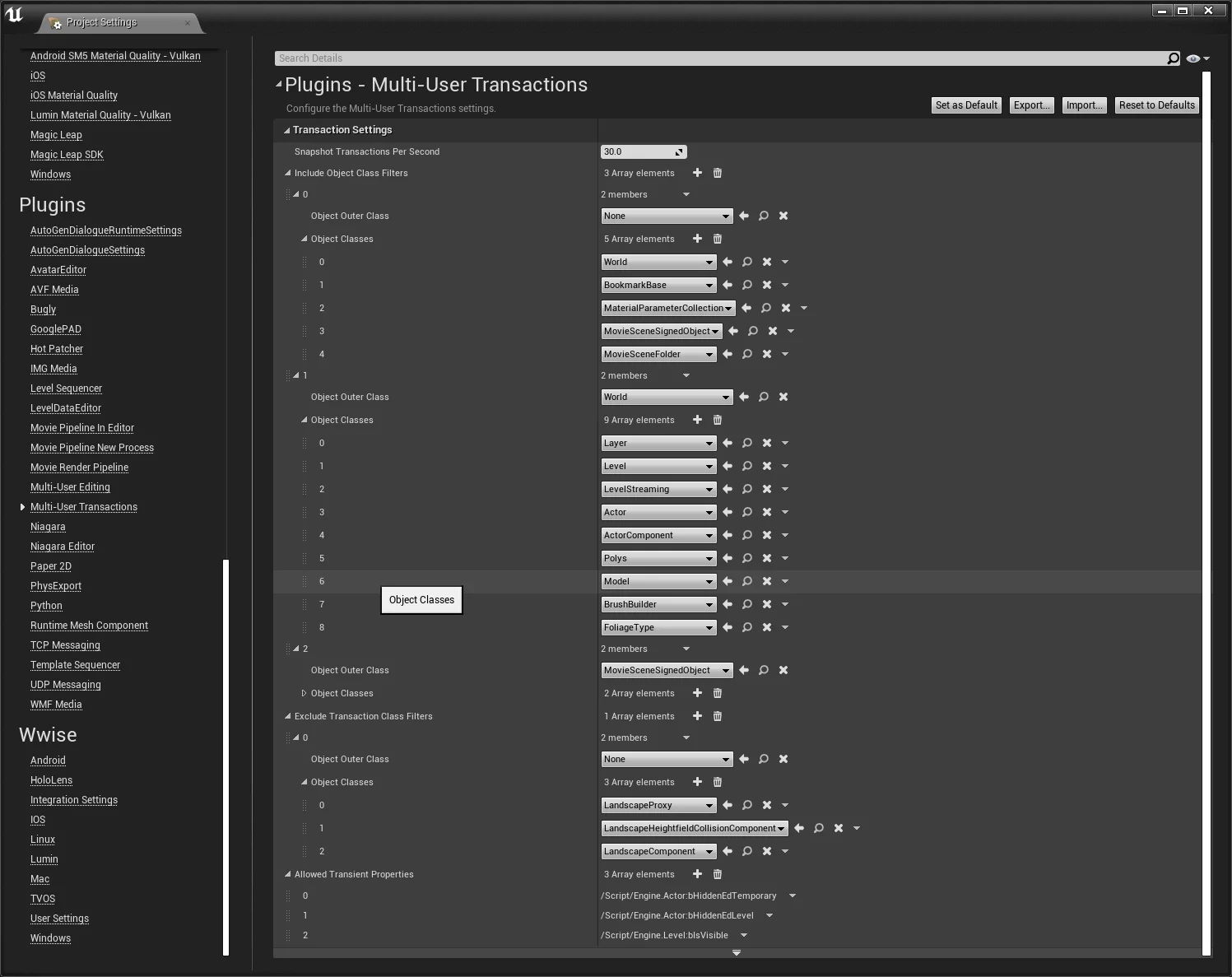The width and height of the screenshot is (1232, 977).
Task: Click the Reset to Defaults button
Action: 1156,105
